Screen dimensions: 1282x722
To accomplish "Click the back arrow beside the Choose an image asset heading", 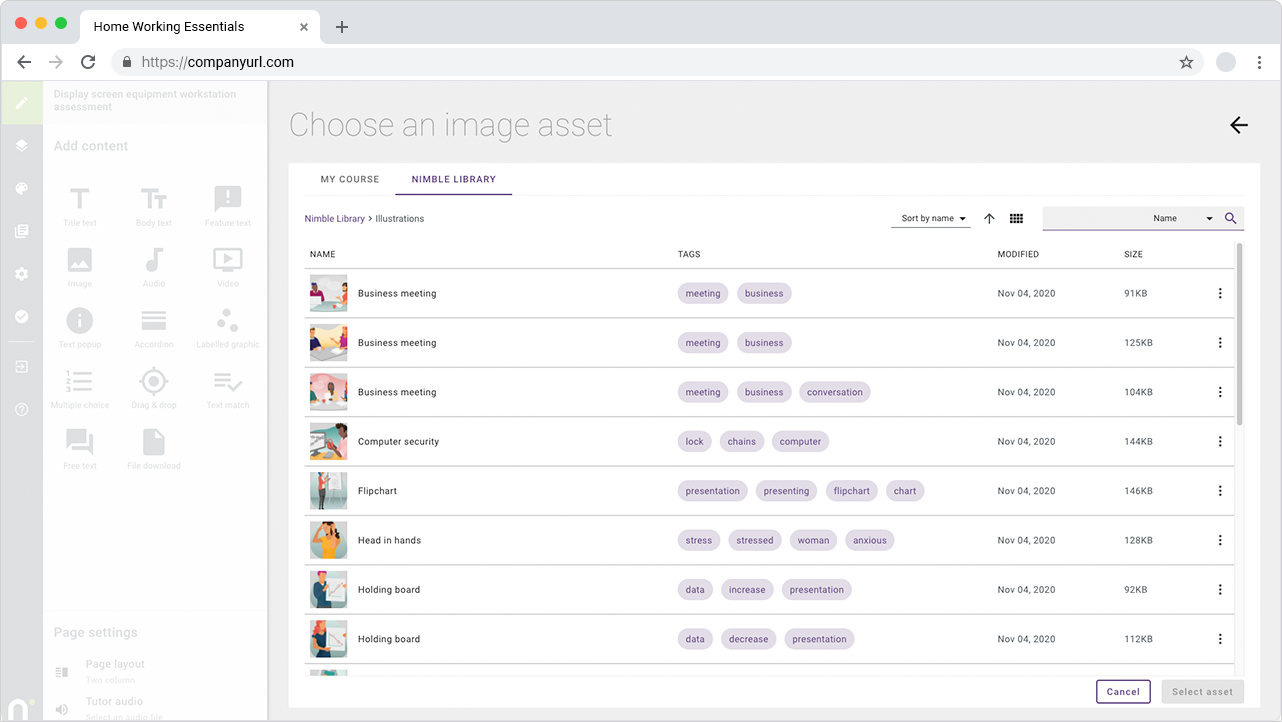I will 1239,125.
